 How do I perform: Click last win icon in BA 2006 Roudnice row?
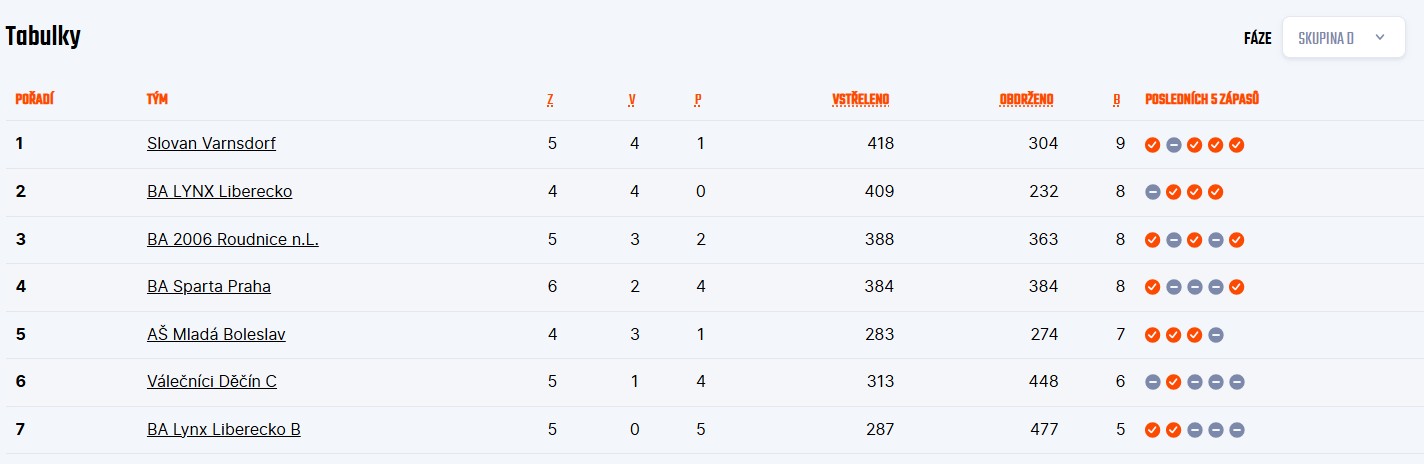click(x=1236, y=240)
